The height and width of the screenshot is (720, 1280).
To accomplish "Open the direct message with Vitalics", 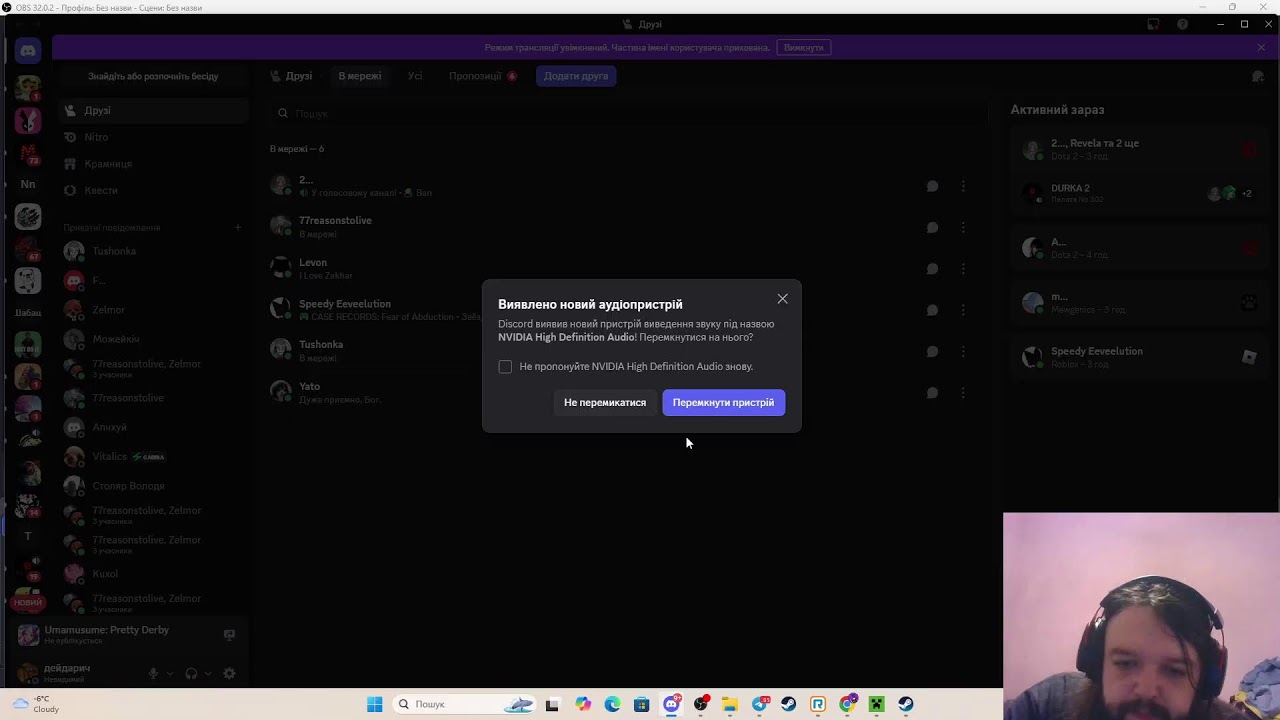I will coord(152,456).
